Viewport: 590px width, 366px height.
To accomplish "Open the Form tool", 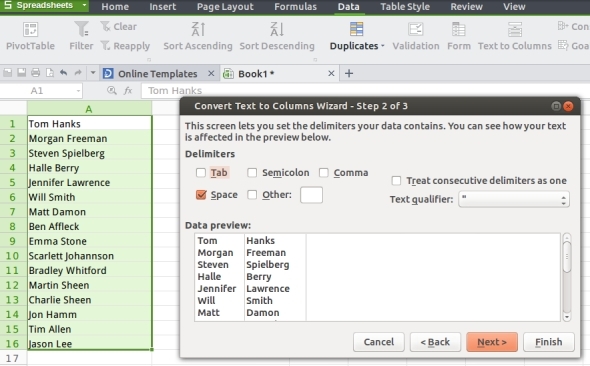I will click(x=459, y=36).
